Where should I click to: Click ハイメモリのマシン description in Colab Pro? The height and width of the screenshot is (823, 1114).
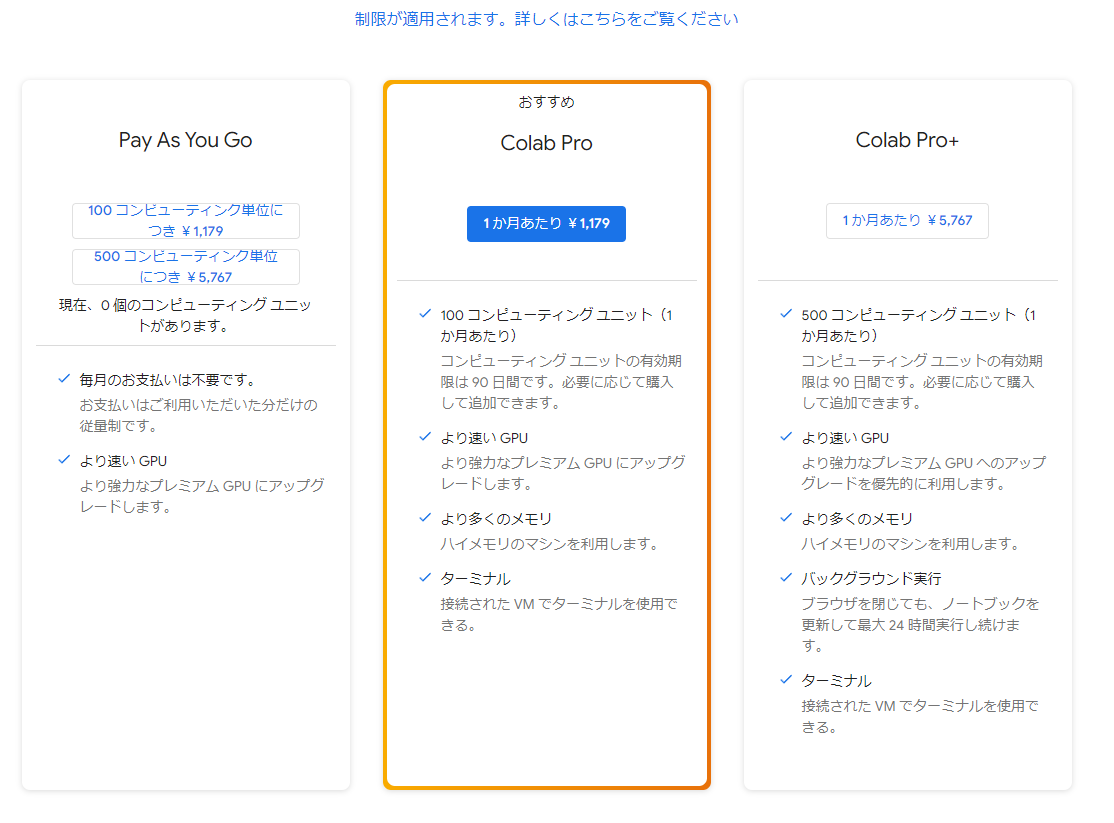pos(551,544)
